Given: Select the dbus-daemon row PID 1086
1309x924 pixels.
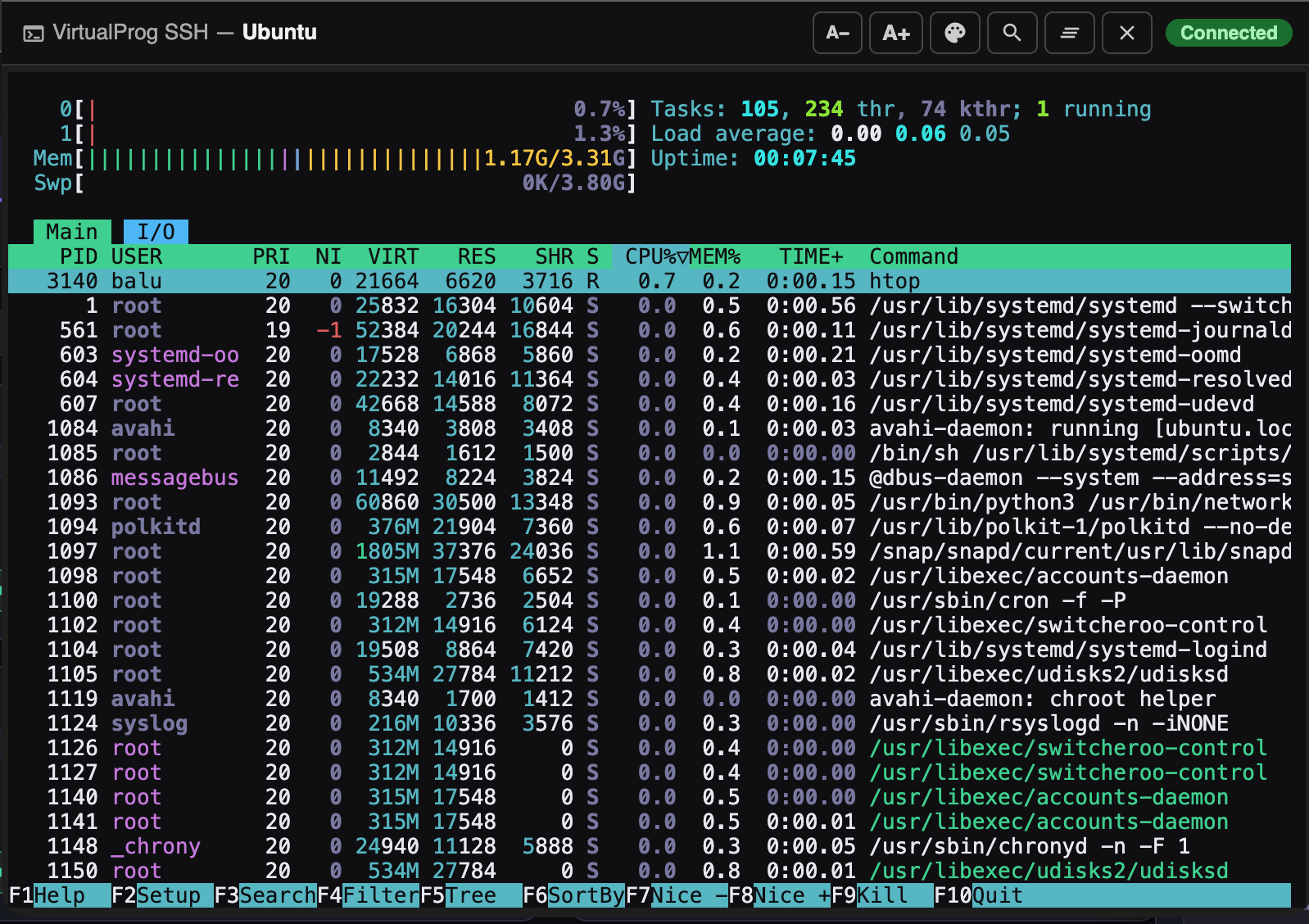Looking at the screenshot, I should (x=650, y=478).
